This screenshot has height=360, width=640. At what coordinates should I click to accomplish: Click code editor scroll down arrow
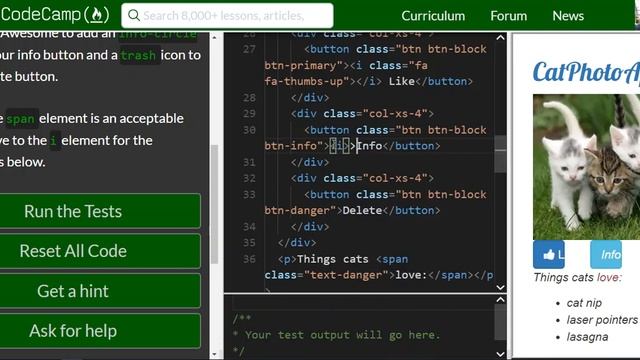[x=500, y=287]
